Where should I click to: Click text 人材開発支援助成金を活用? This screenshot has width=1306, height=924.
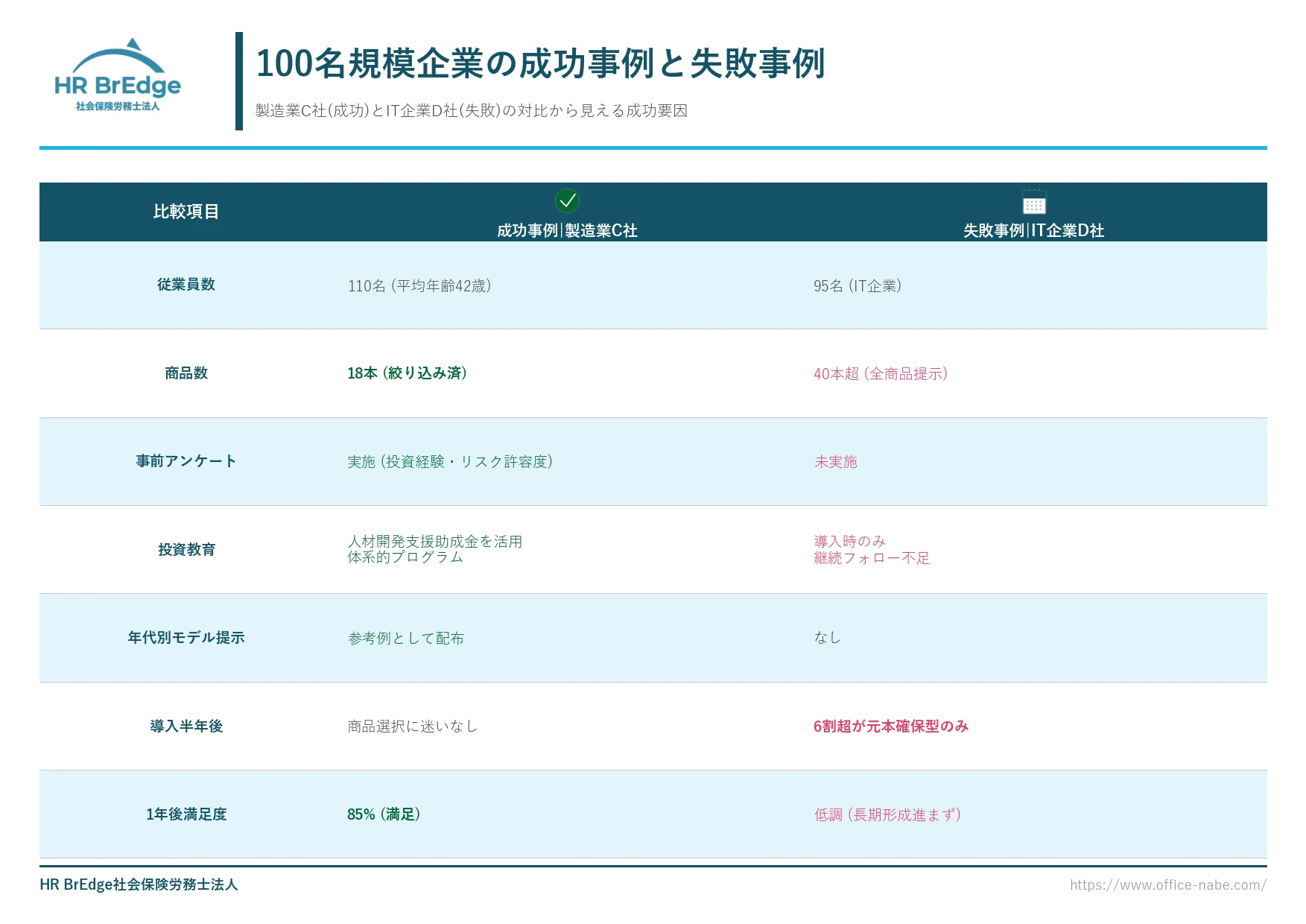point(435,541)
